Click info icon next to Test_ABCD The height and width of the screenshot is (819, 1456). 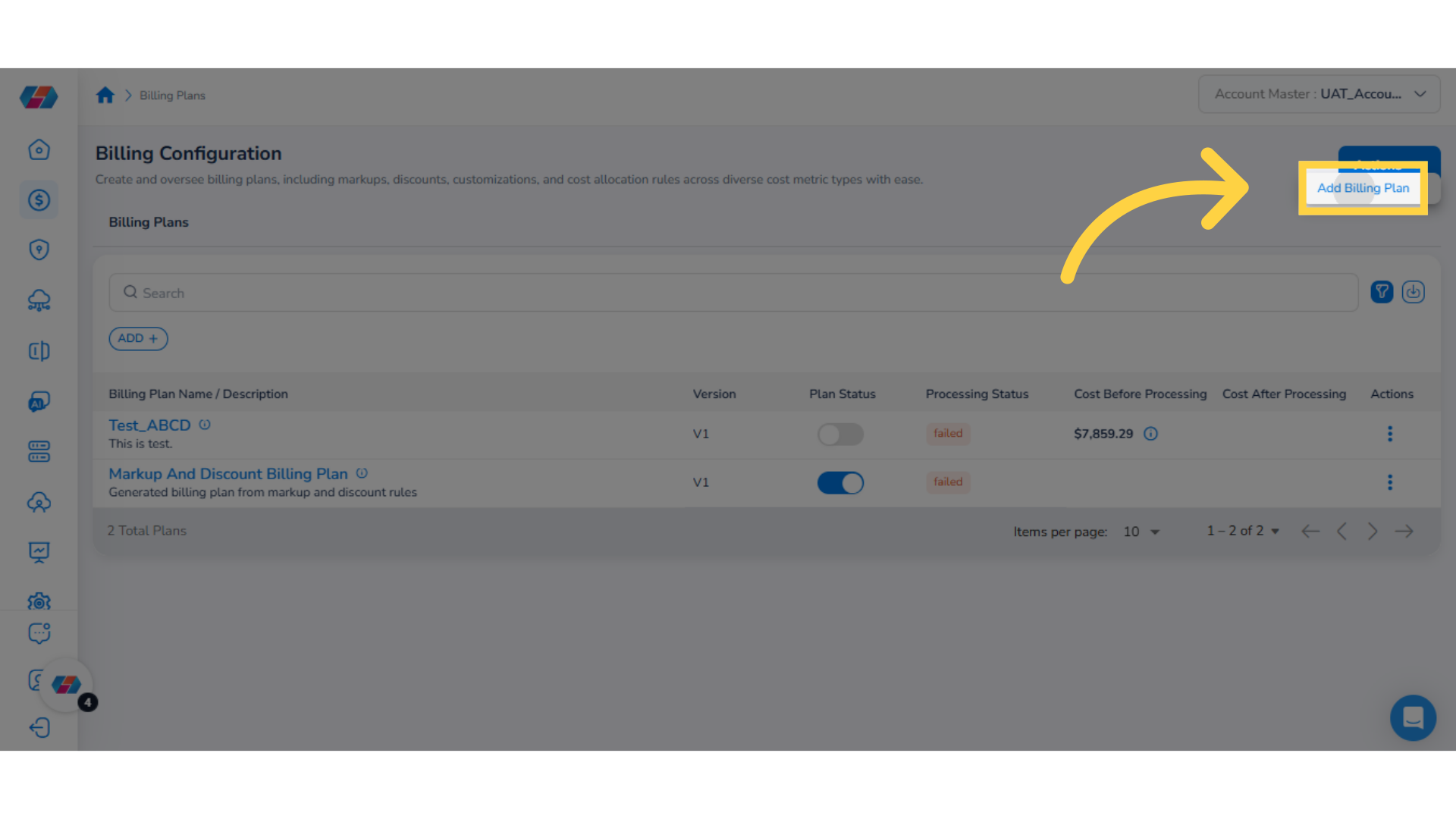click(x=205, y=425)
